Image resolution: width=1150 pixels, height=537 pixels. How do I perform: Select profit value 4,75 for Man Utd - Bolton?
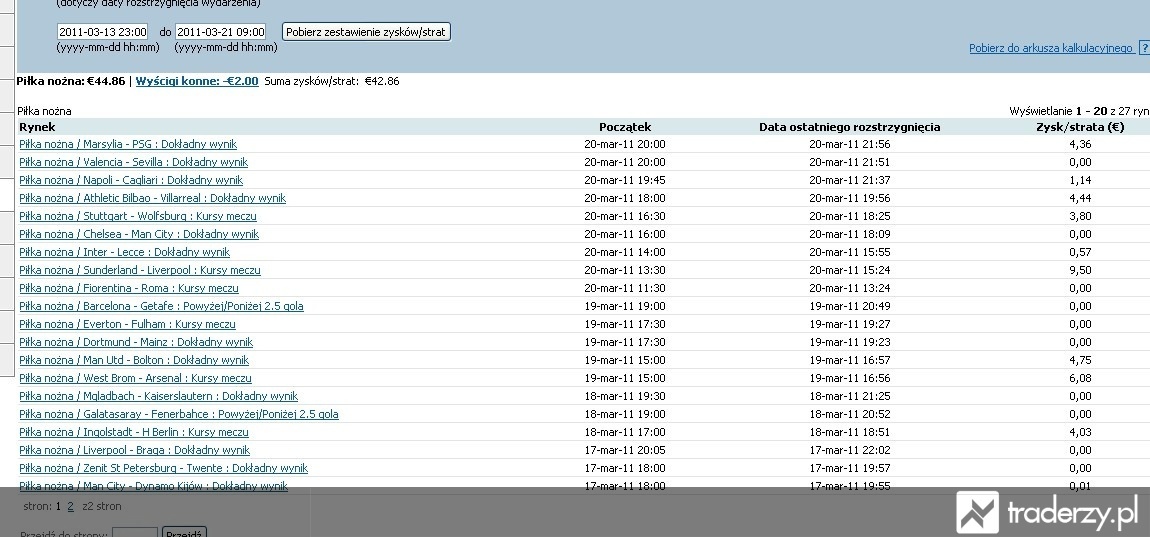pyautogui.click(x=1080, y=360)
